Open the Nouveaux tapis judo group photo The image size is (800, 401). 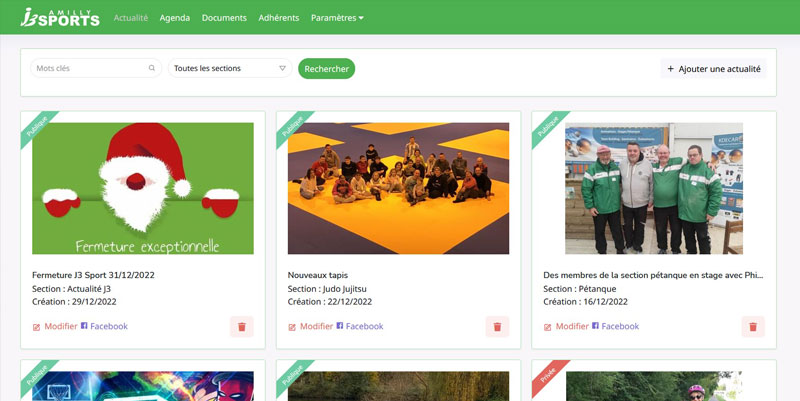coord(398,188)
